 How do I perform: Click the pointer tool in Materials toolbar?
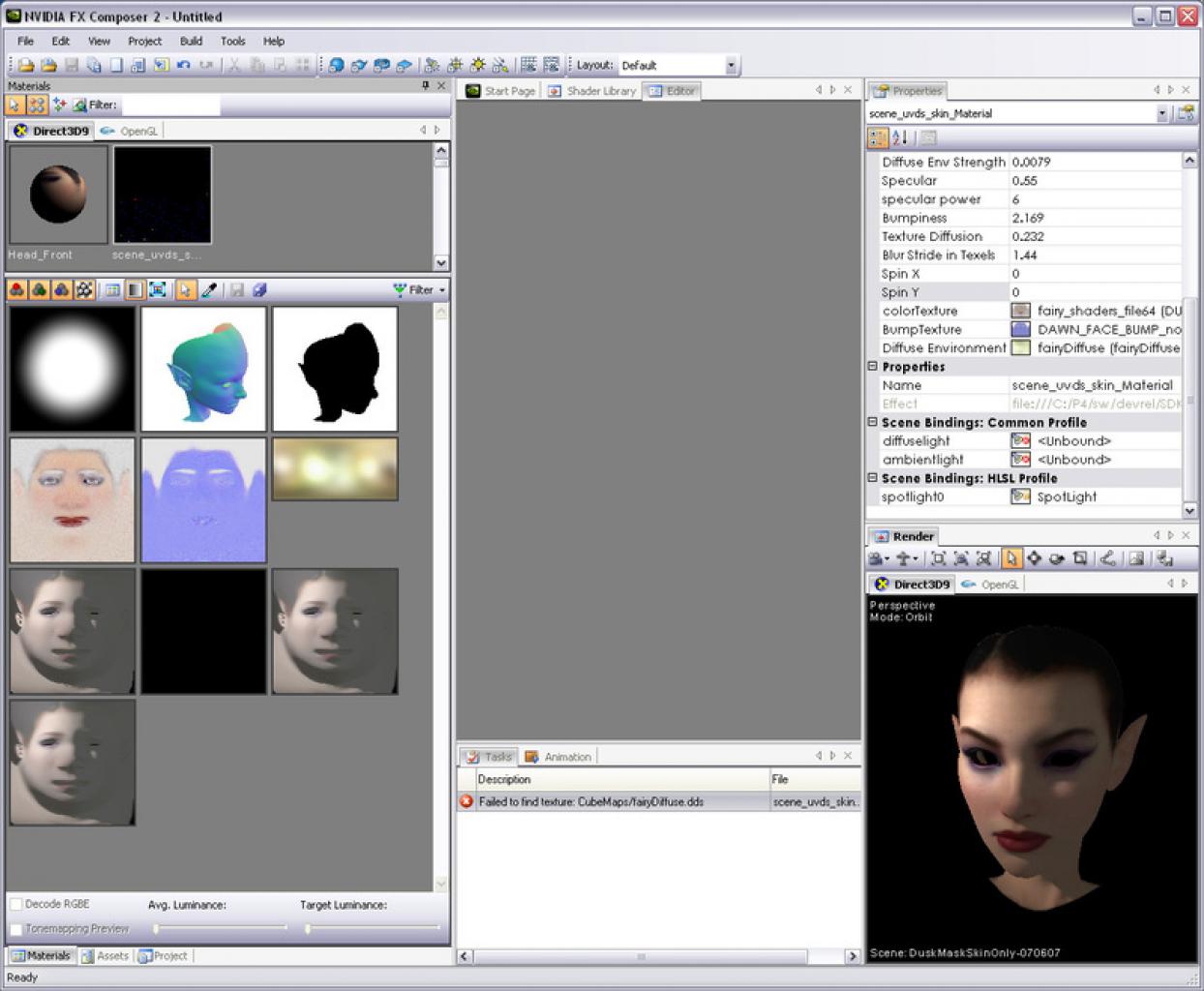[15, 105]
